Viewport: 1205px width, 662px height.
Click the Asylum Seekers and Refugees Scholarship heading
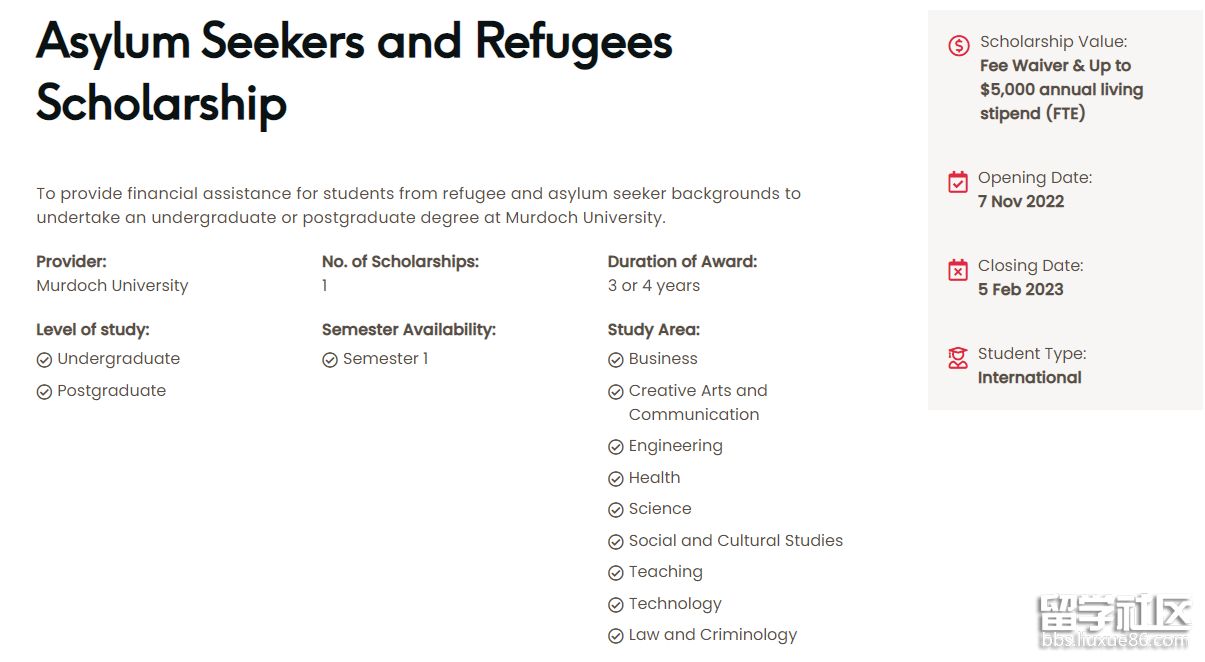click(x=354, y=72)
